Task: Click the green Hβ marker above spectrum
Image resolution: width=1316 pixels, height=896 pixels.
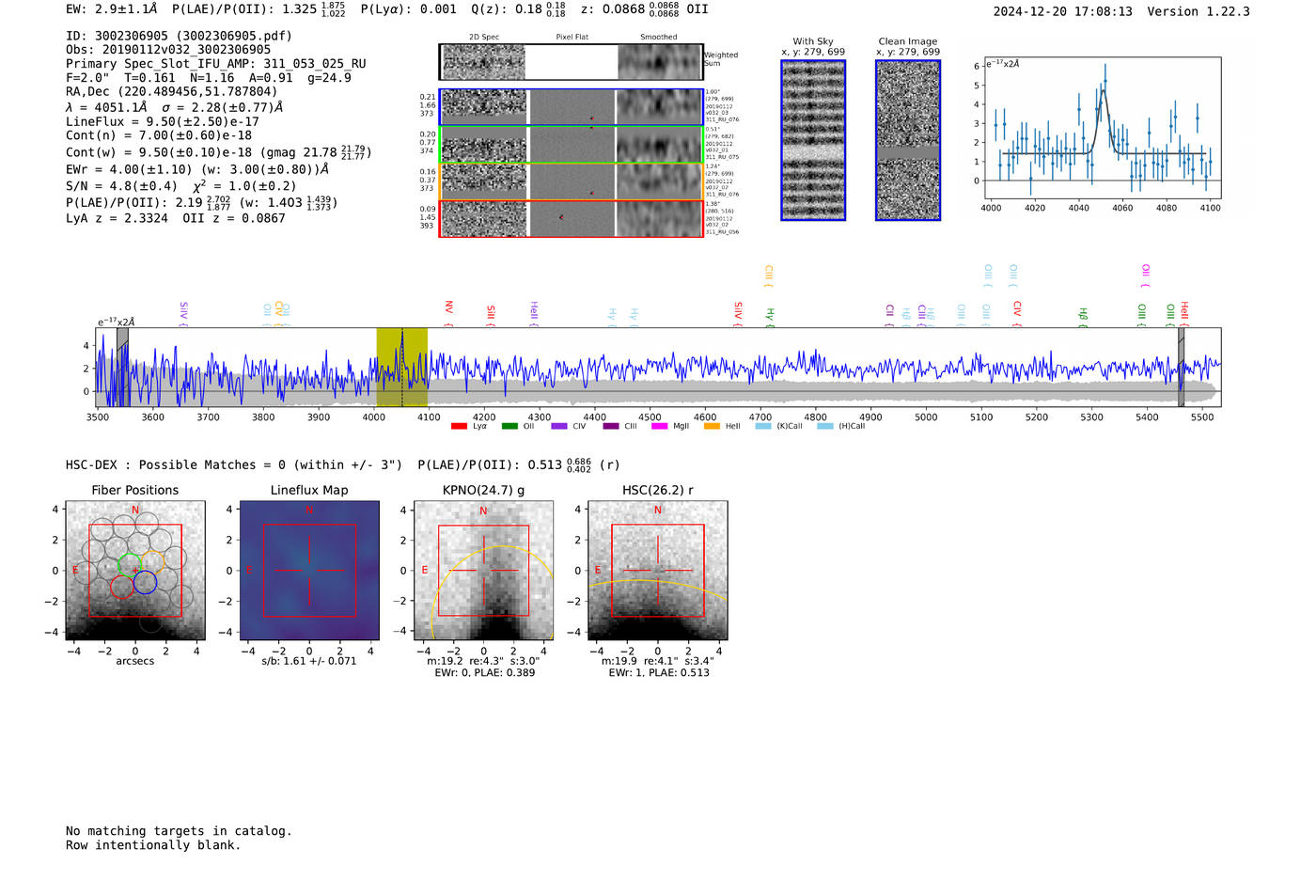Action: 1083,317
